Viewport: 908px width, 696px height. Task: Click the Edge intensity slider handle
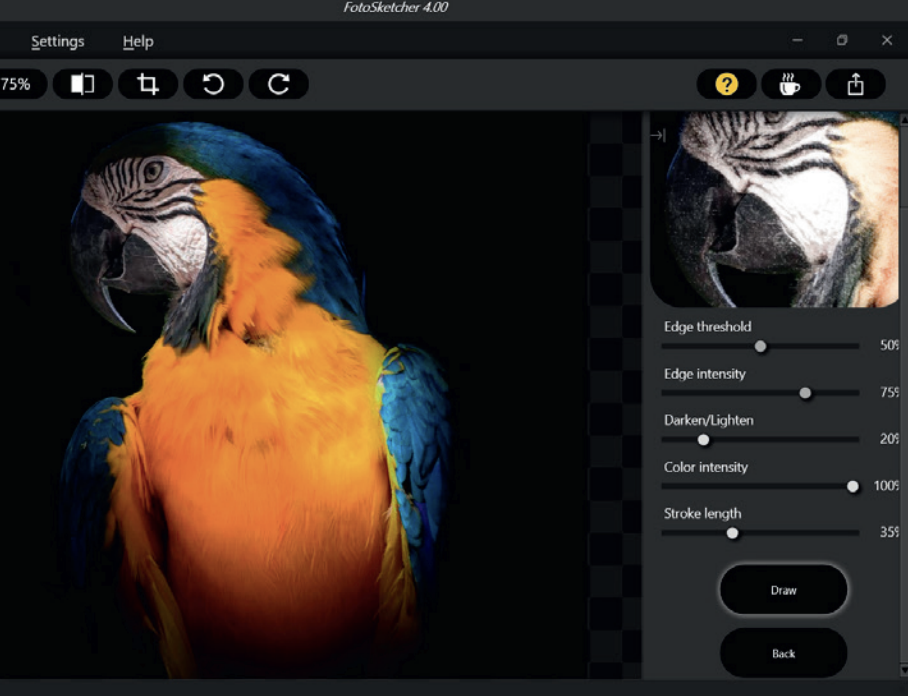click(805, 393)
